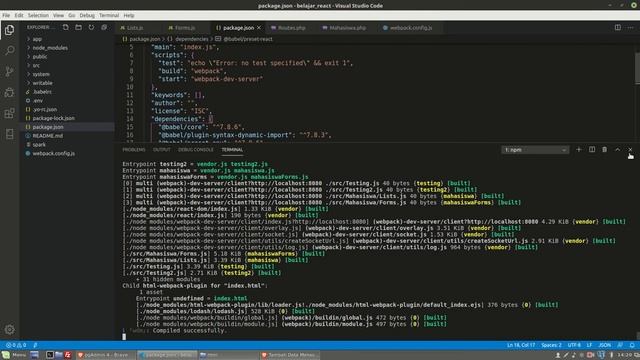The width and height of the screenshot is (640, 360).
Task: Switch to the Mahasiswa.php editor tab
Action: [x=347, y=28]
